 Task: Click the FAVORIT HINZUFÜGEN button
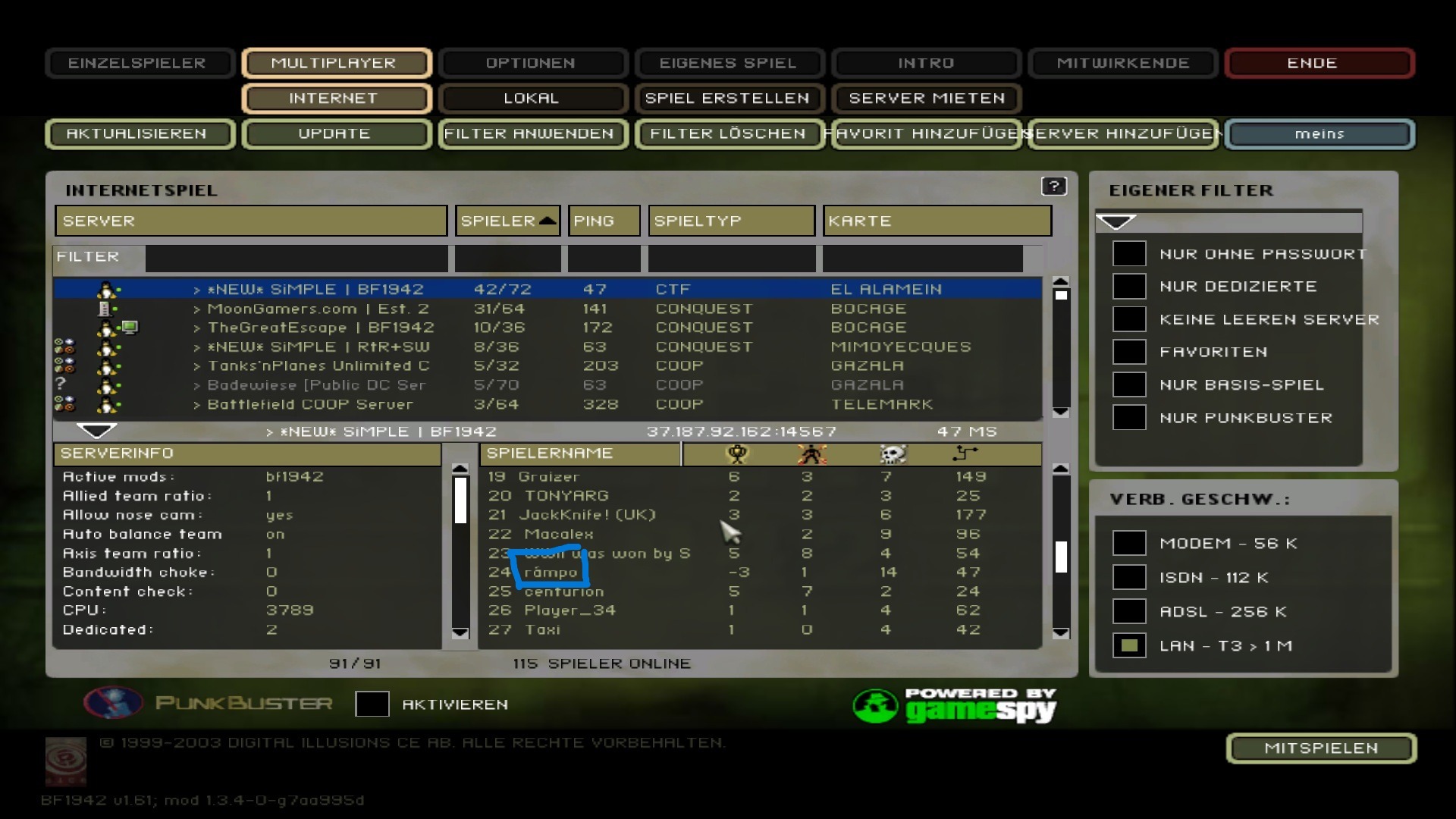(927, 134)
